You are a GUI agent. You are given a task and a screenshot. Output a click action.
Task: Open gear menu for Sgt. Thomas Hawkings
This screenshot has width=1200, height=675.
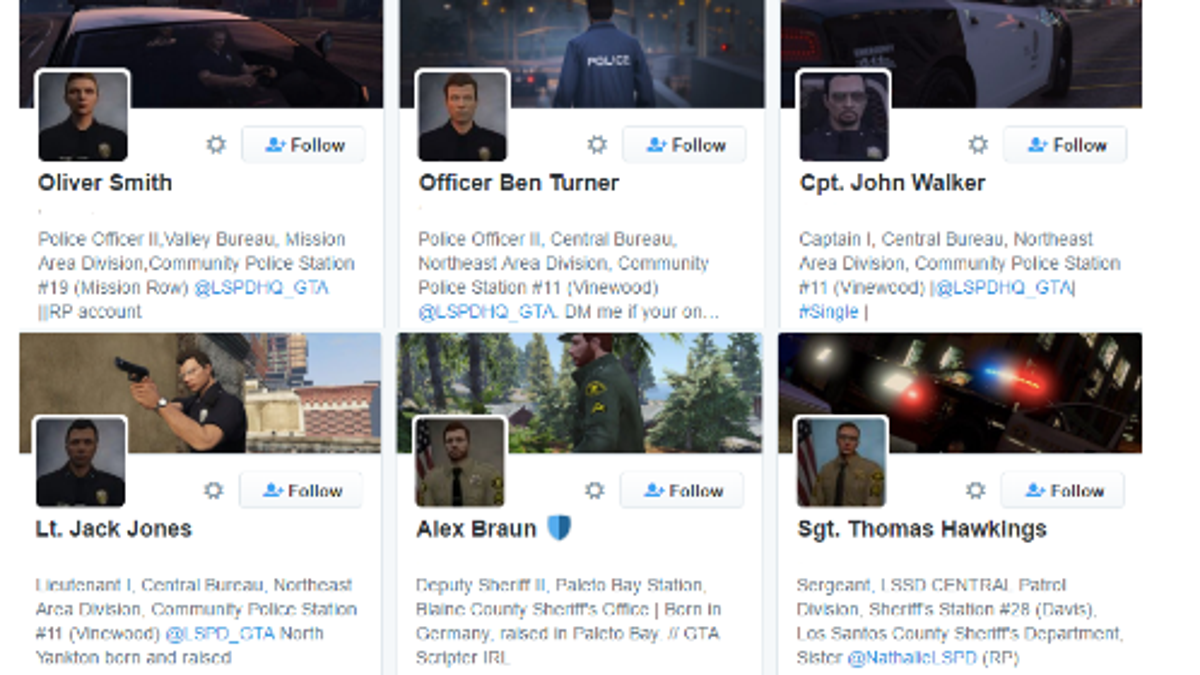976,491
